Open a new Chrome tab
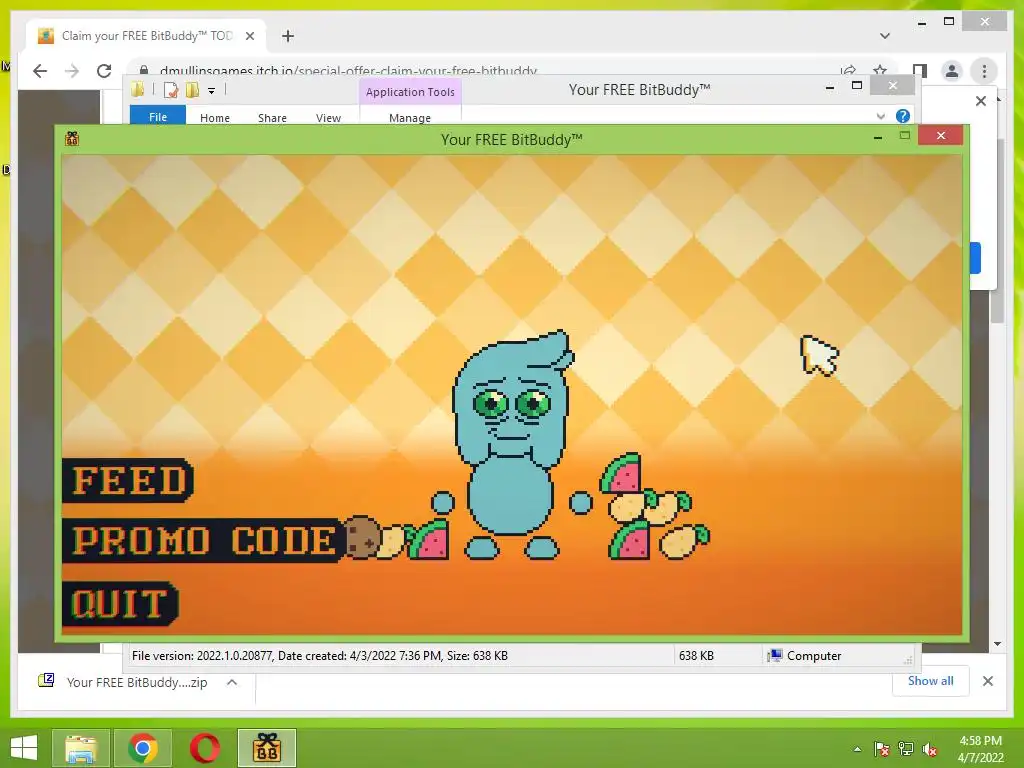The width and height of the screenshot is (1024, 768). coord(288,36)
